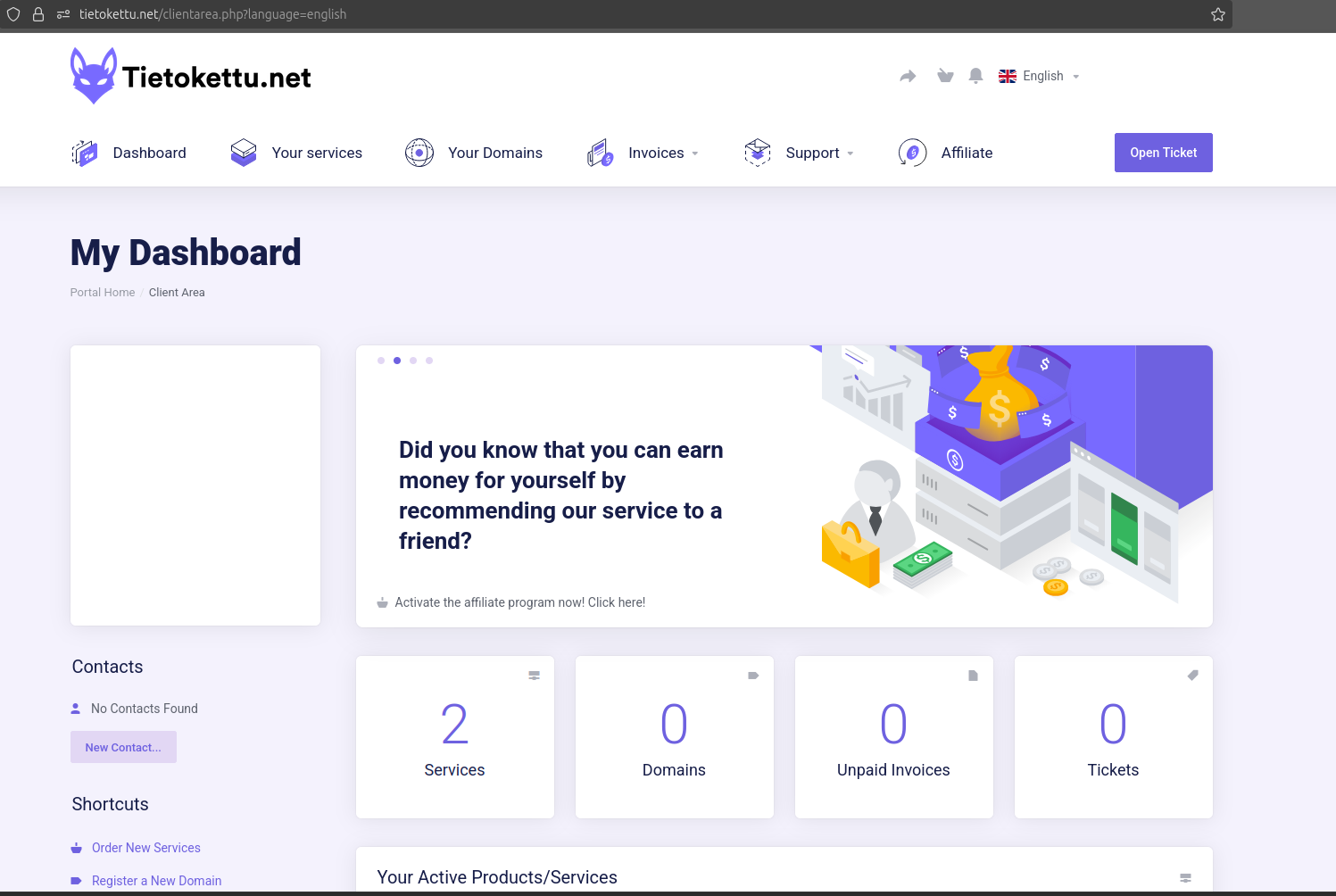The width and height of the screenshot is (1336, 896).
Task: Open the shopping basket icon
Action: click(945, 77)
